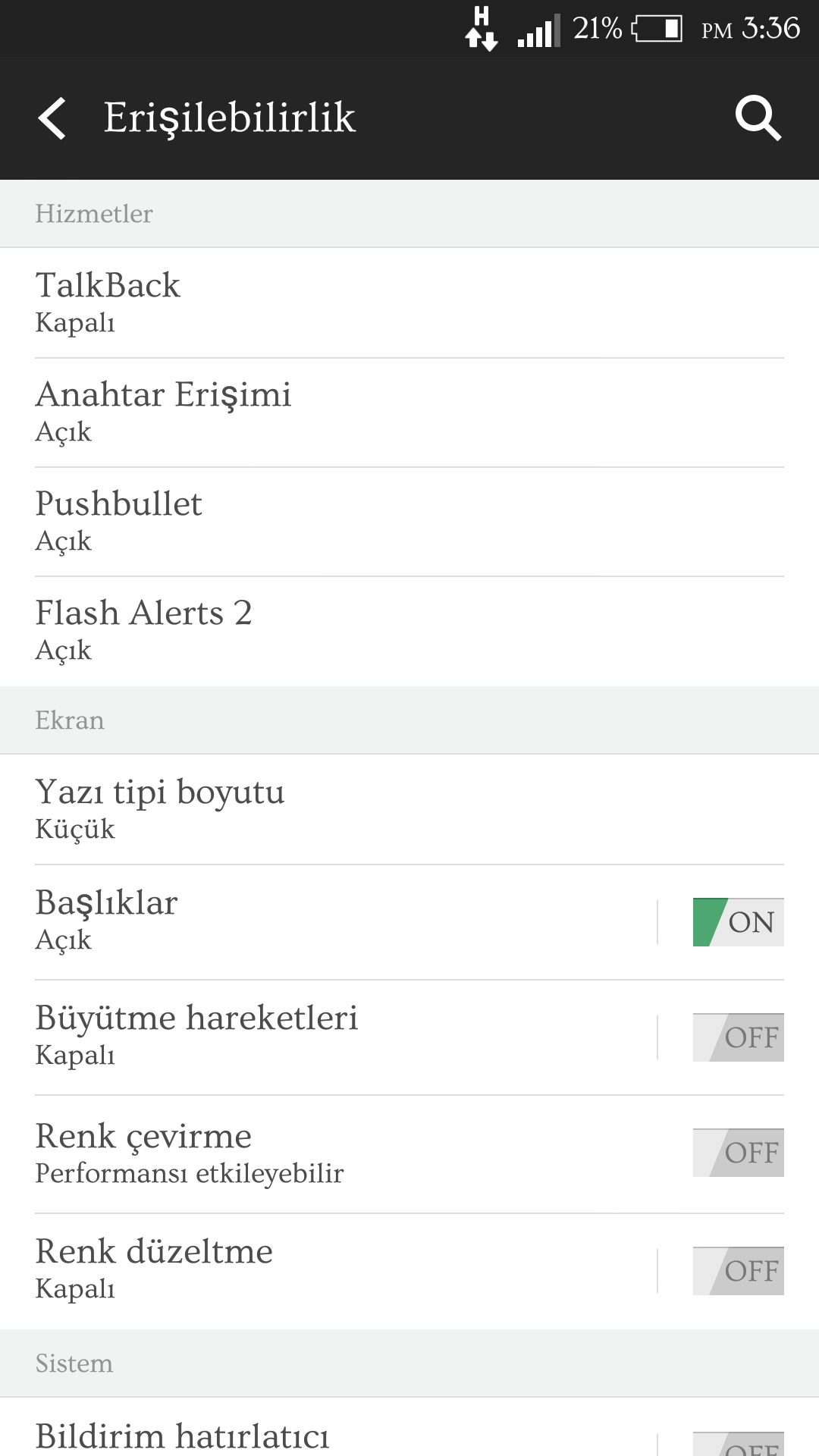Image resolution: width=819 pixels, height=1456 pixels.
Task: Tap the signal strength bars icon
Action: 538,31
